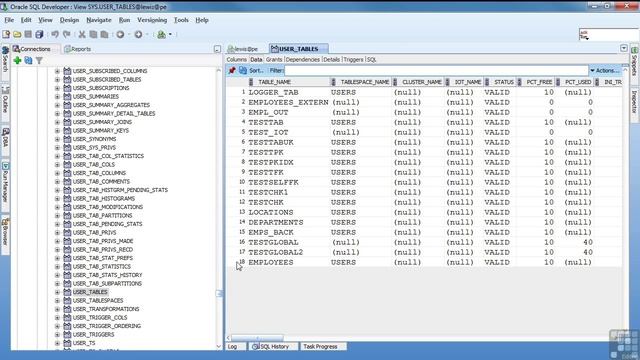Switch to the Triggers tab

coord(353,60)
